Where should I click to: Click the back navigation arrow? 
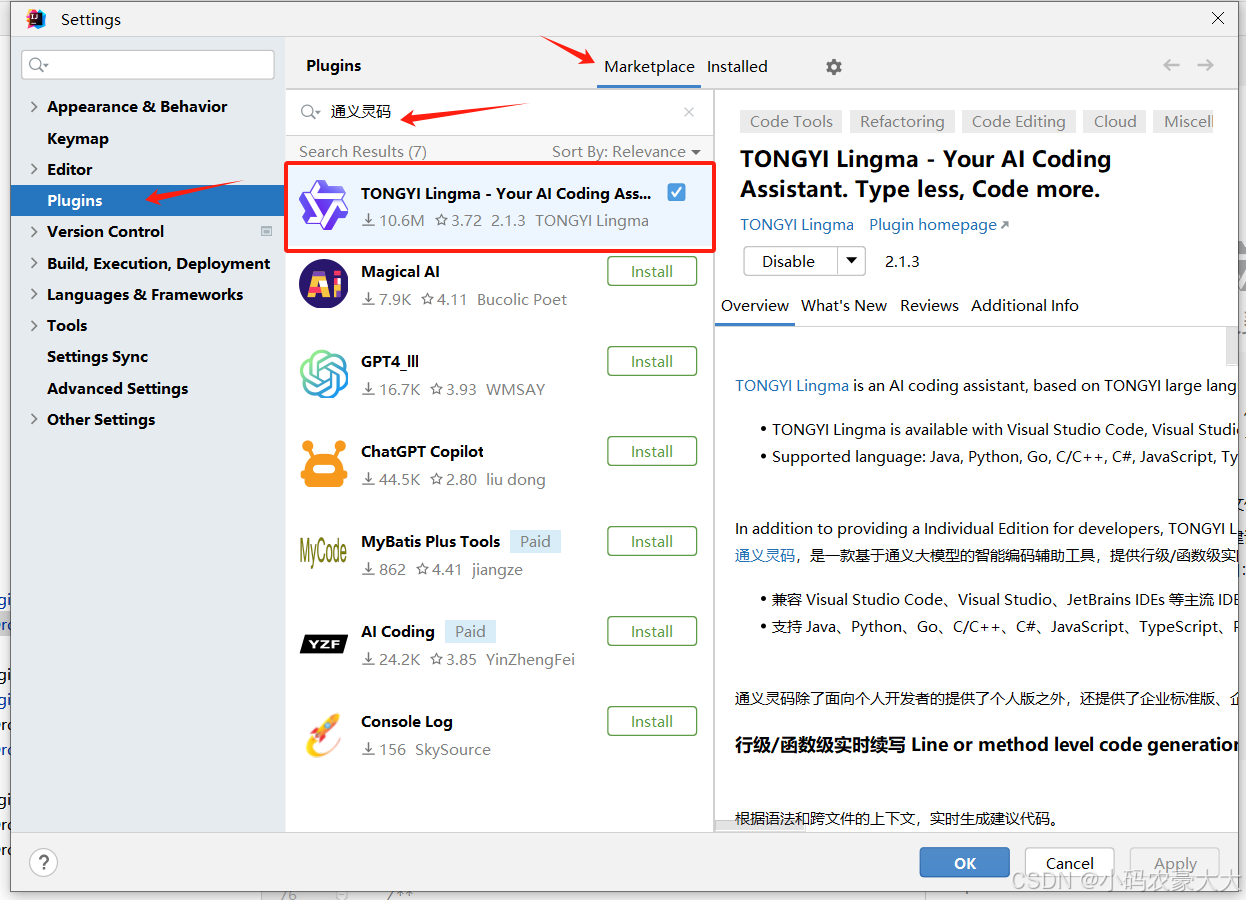[1171, 65]
